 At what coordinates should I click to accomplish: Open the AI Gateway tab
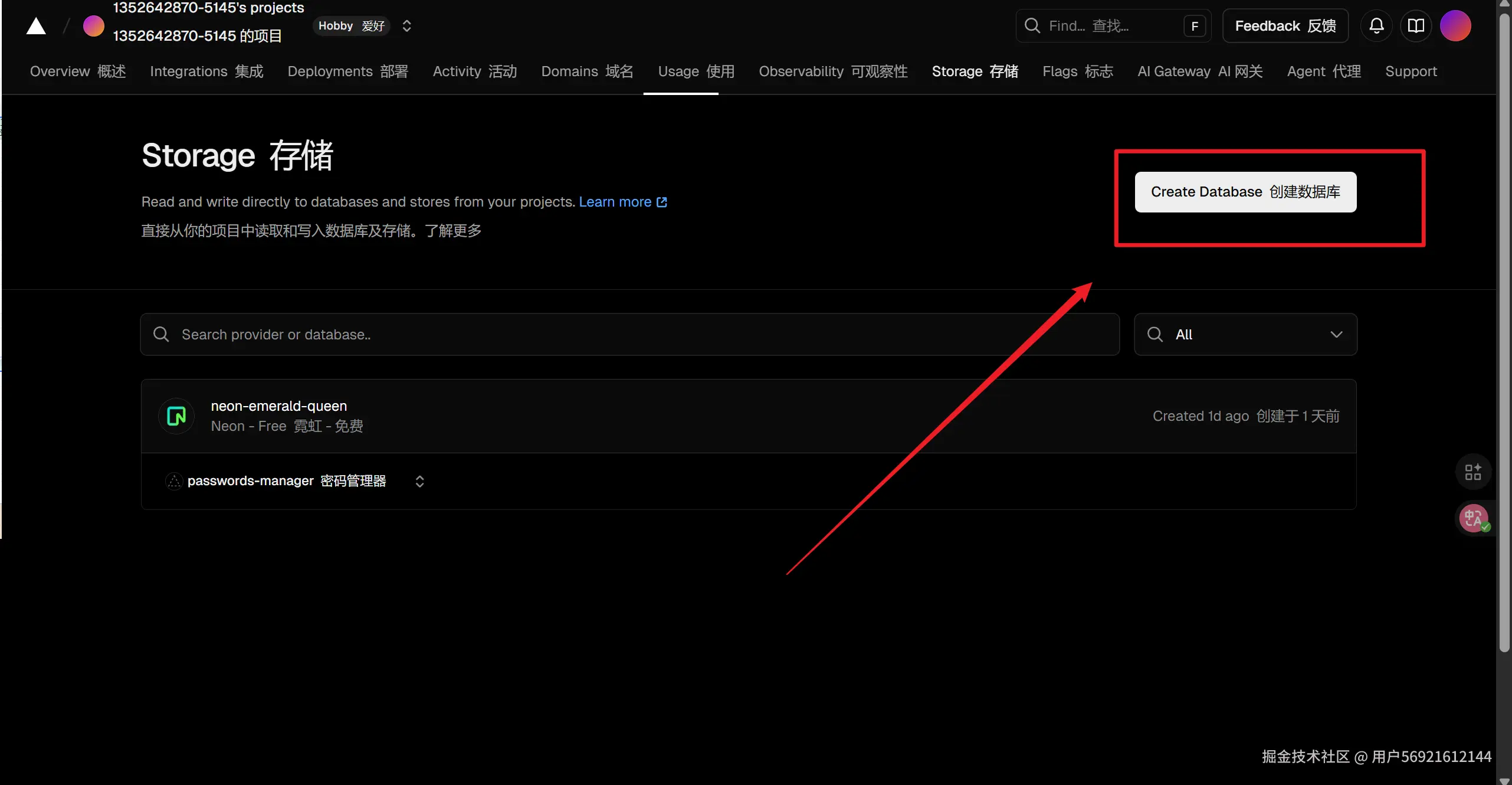(1199, 71)
